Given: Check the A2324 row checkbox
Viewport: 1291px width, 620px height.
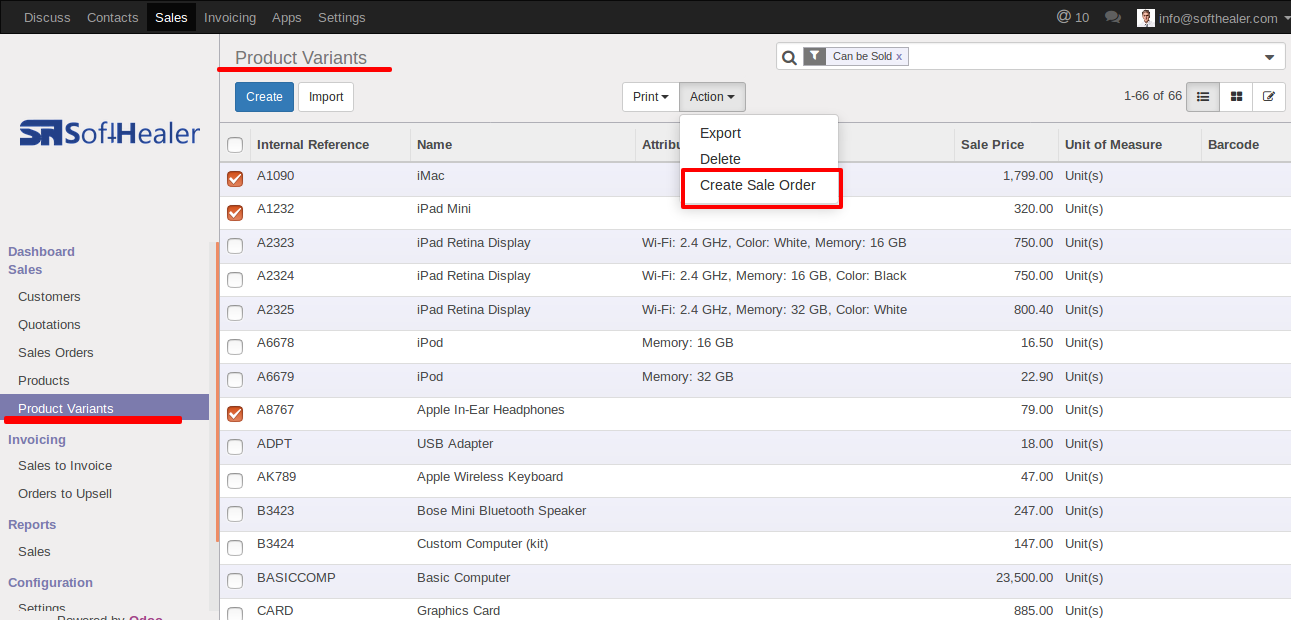Looking at the screenshot, I should [235, 279].
